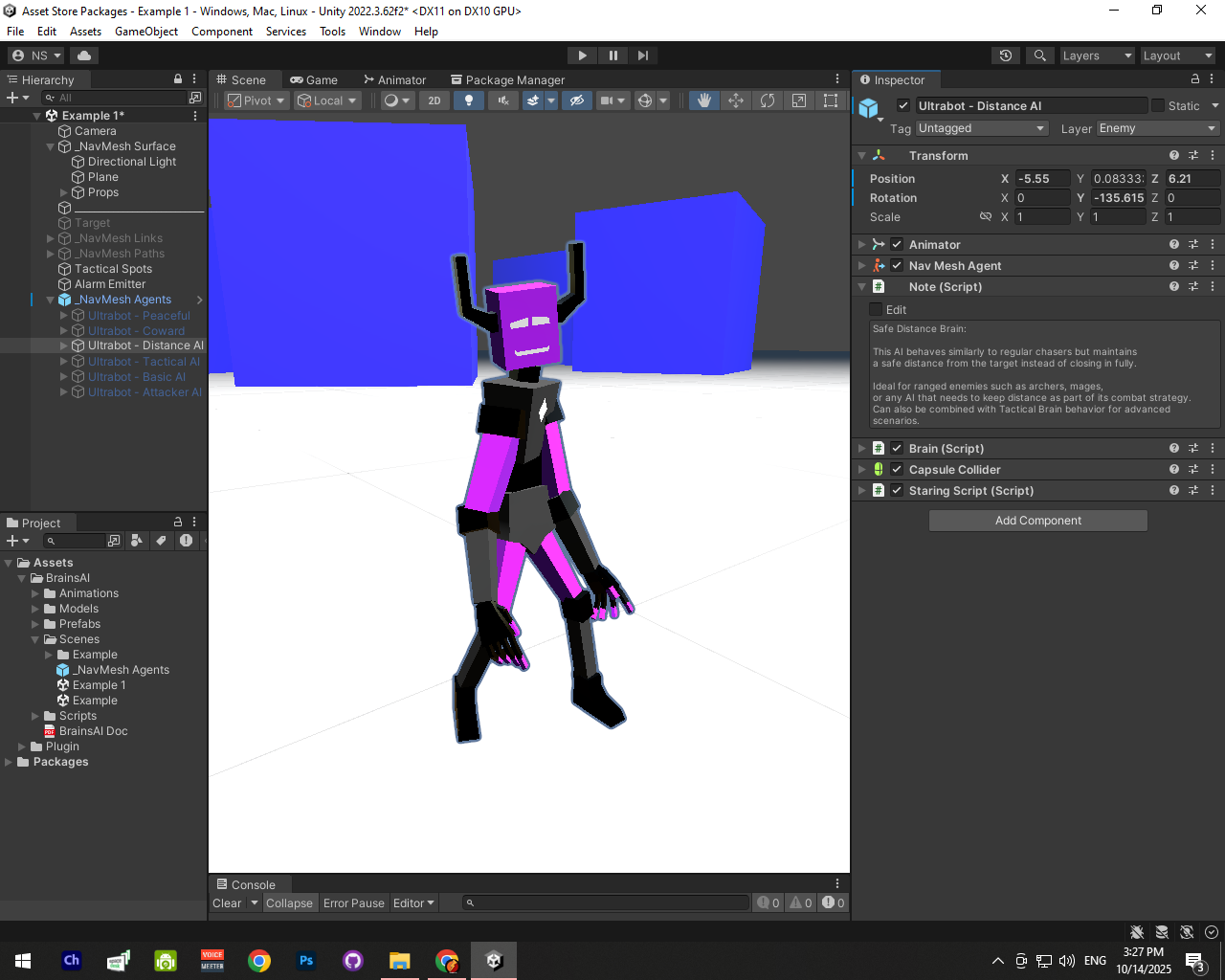Viewport: 1225px width, 980px height.
Task: Toggle the GameObject active checkbox beside the name
Action: (x=902, y=105)
